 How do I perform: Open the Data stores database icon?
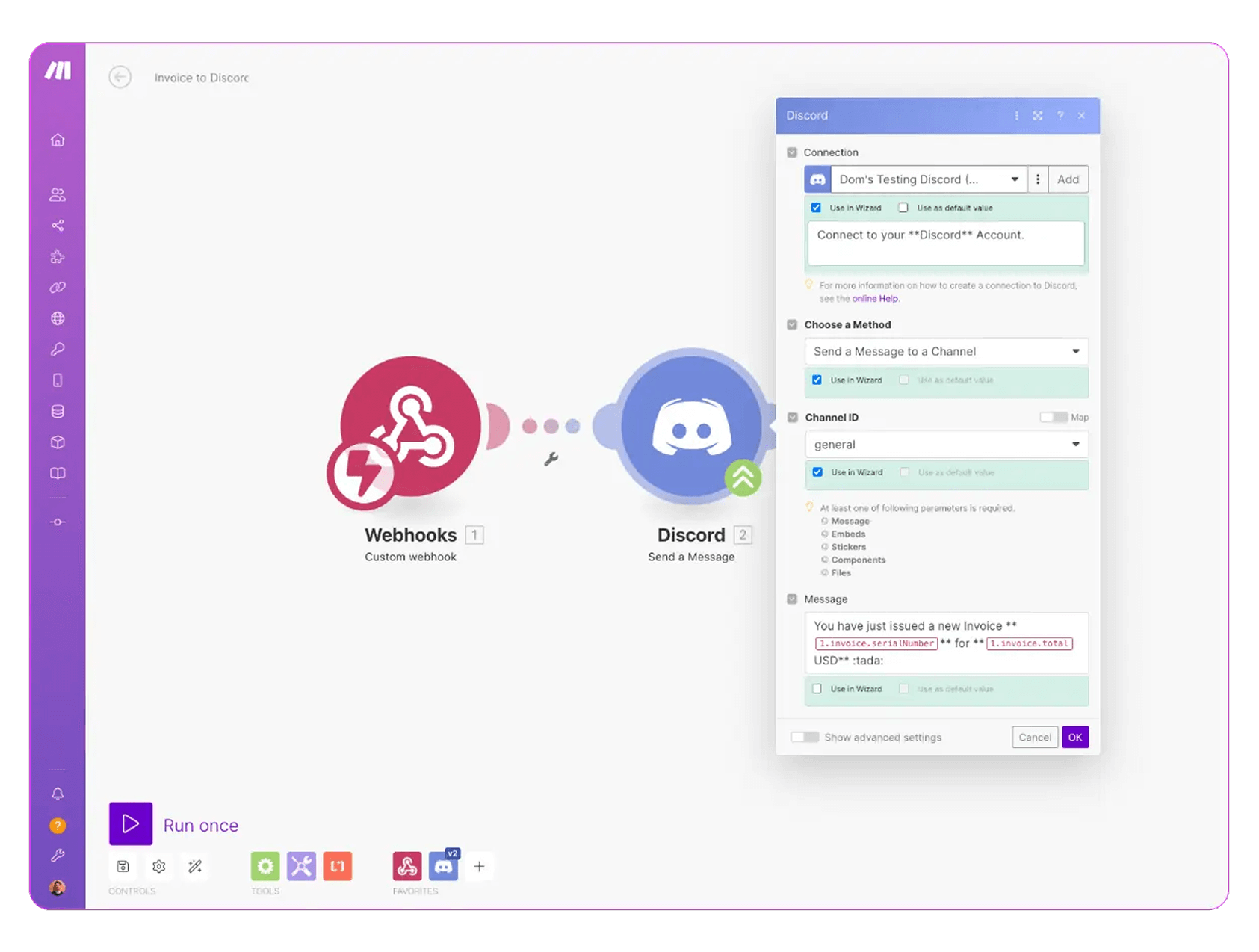58,411
